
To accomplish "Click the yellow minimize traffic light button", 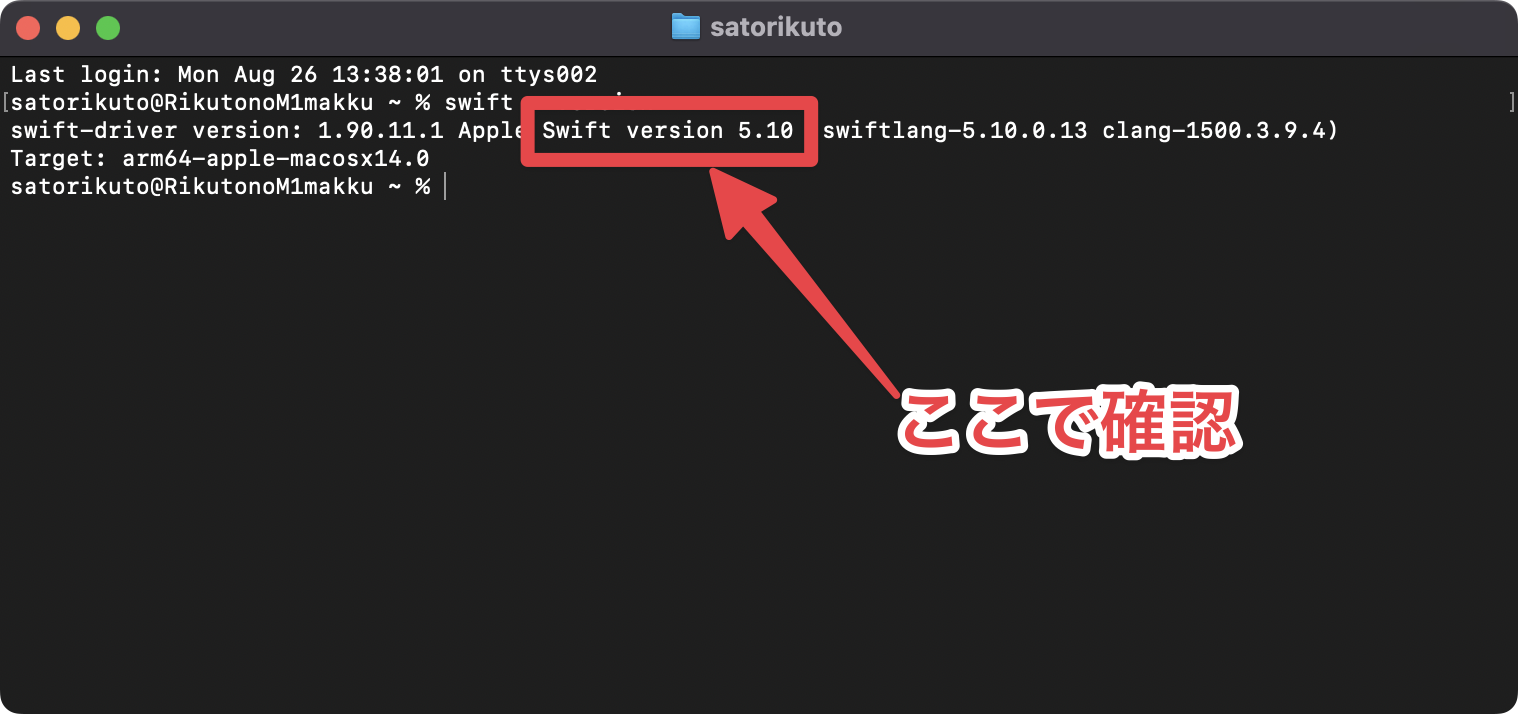I will tap(67, 27).
